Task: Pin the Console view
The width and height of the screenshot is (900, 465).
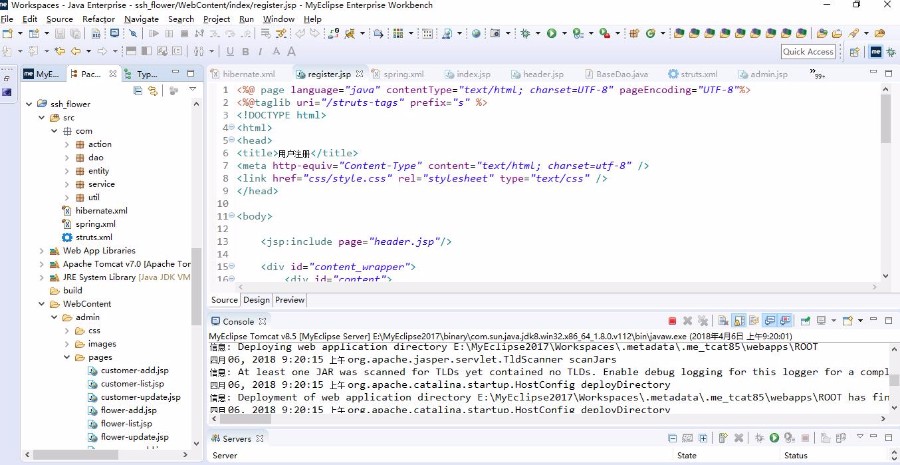Action: point(805,321)
